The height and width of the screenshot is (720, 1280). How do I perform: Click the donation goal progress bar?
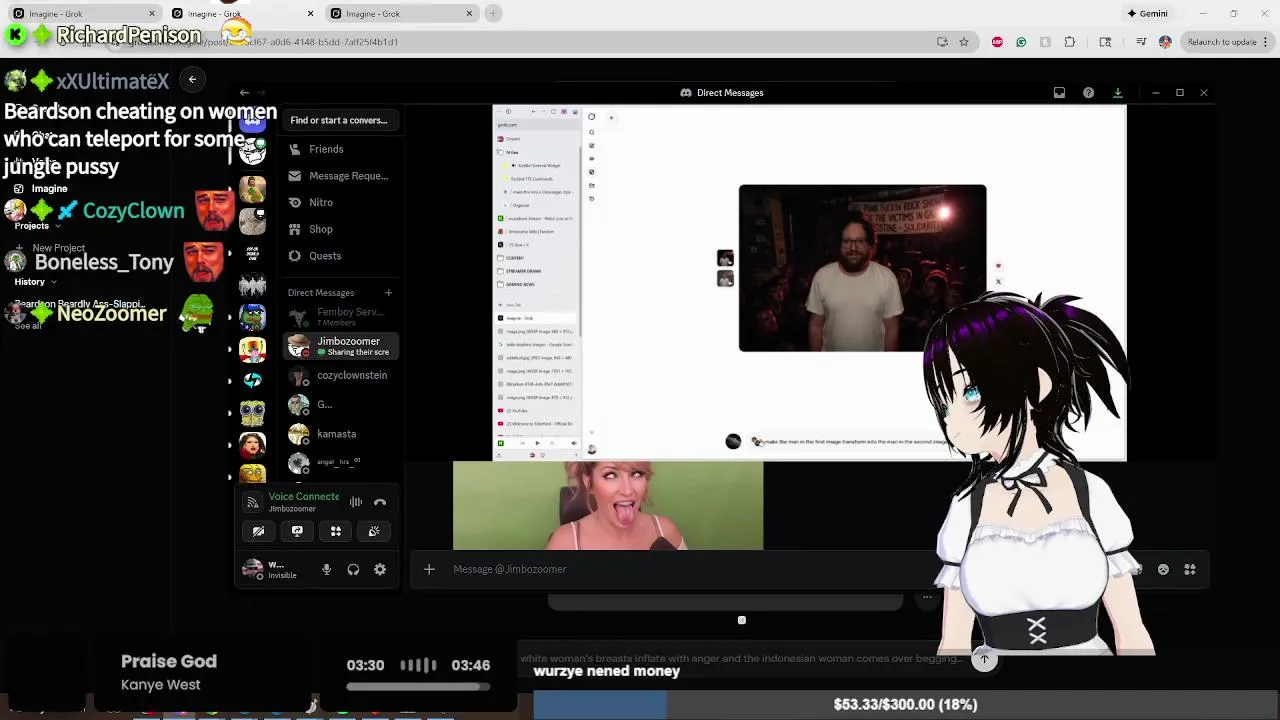coord(905,705)
